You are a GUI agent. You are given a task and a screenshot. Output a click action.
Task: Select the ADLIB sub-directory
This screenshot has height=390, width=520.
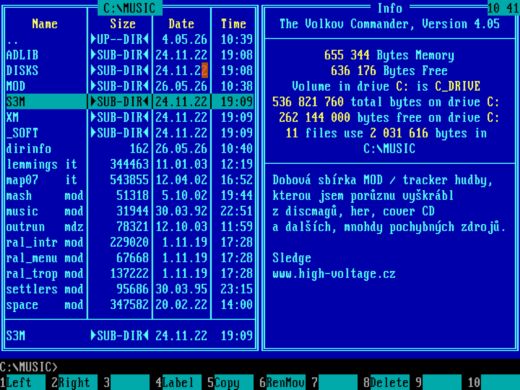click(130, 55)
